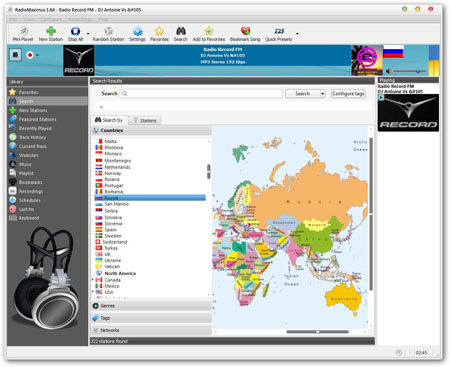This screenshot has height=367, width=450.
Task: Open the Favorites toolbar icon
Action: click(x=159, y=31)
